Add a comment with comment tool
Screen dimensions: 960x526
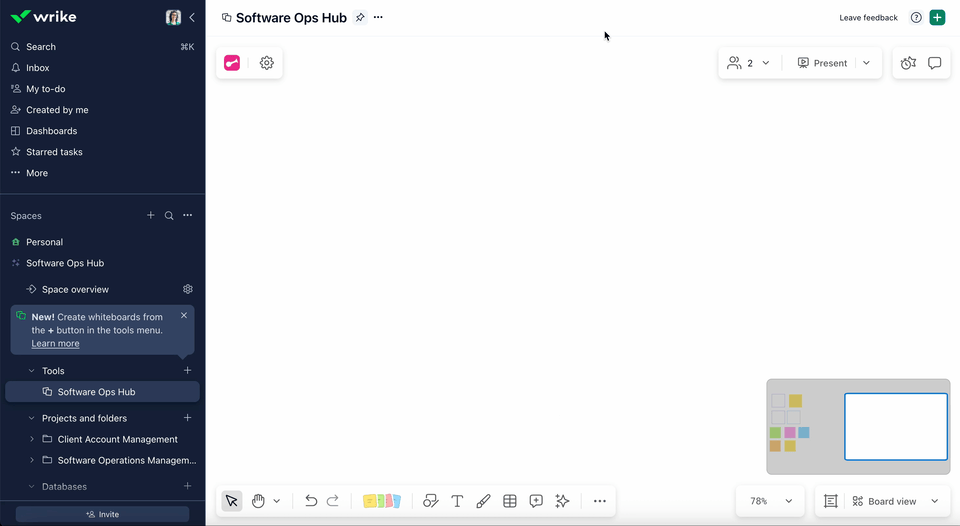[536, 501]
